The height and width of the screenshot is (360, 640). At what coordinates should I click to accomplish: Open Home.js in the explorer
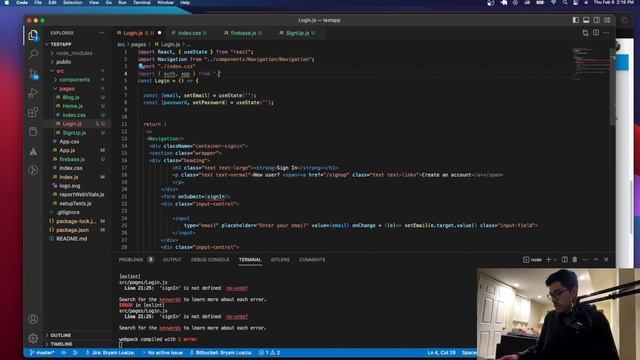[x=73, y=106]
